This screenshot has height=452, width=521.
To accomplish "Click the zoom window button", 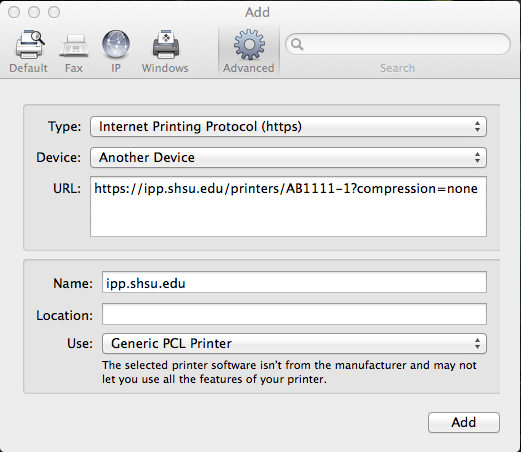I will click(54, 12).
